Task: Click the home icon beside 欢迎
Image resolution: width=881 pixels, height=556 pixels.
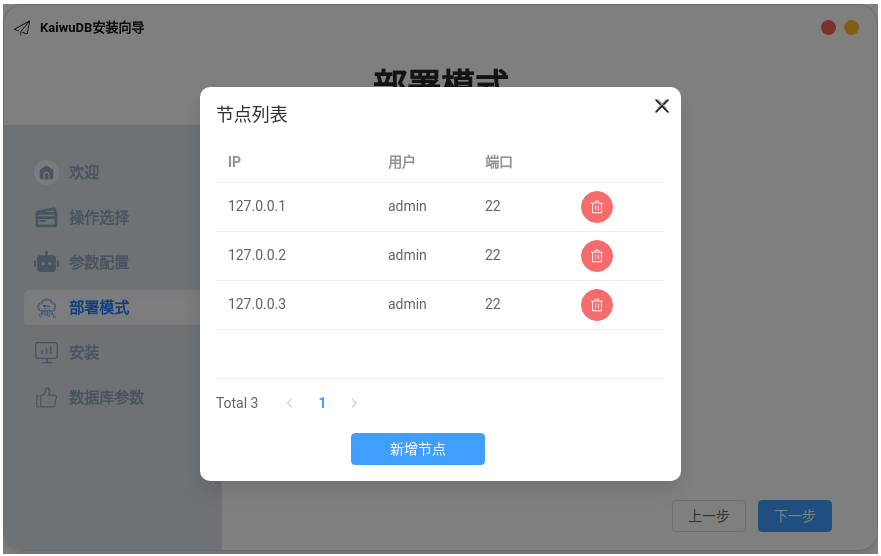Action: click(x=46, y=173)
